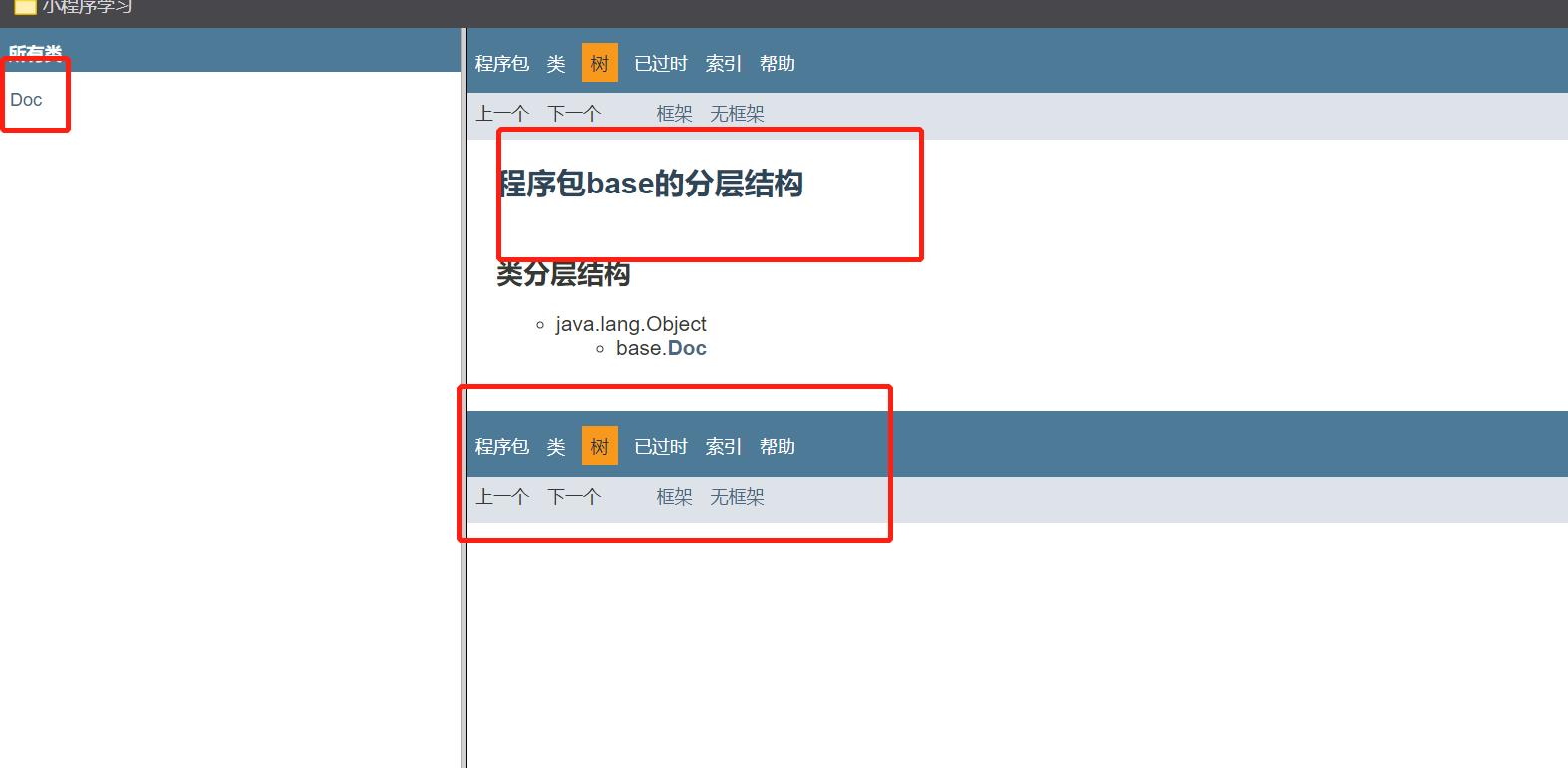Viewport: 1568px width, 768px height.
Task: Open 帮助 in the bottom navigation bar
Action: [778, 447]
